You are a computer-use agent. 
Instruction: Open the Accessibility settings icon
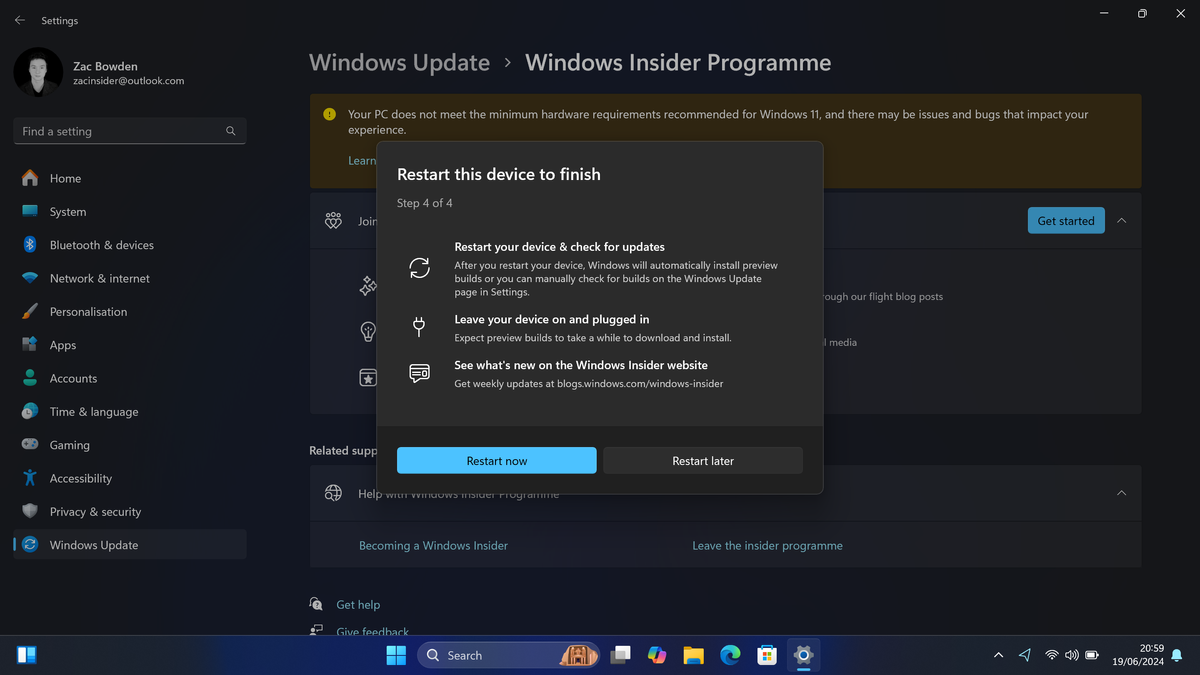[33, 478]
